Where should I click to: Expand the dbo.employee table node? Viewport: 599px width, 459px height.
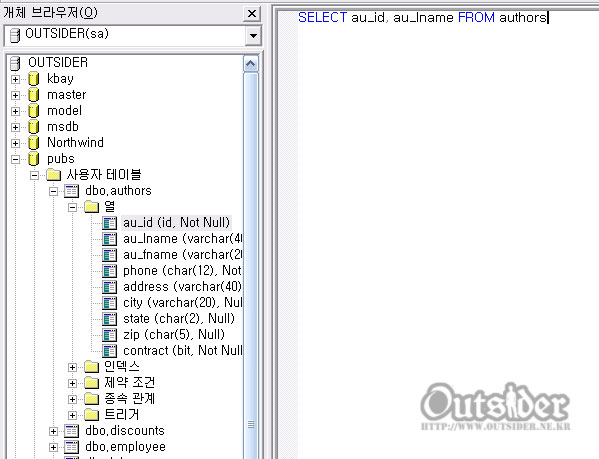53,447
